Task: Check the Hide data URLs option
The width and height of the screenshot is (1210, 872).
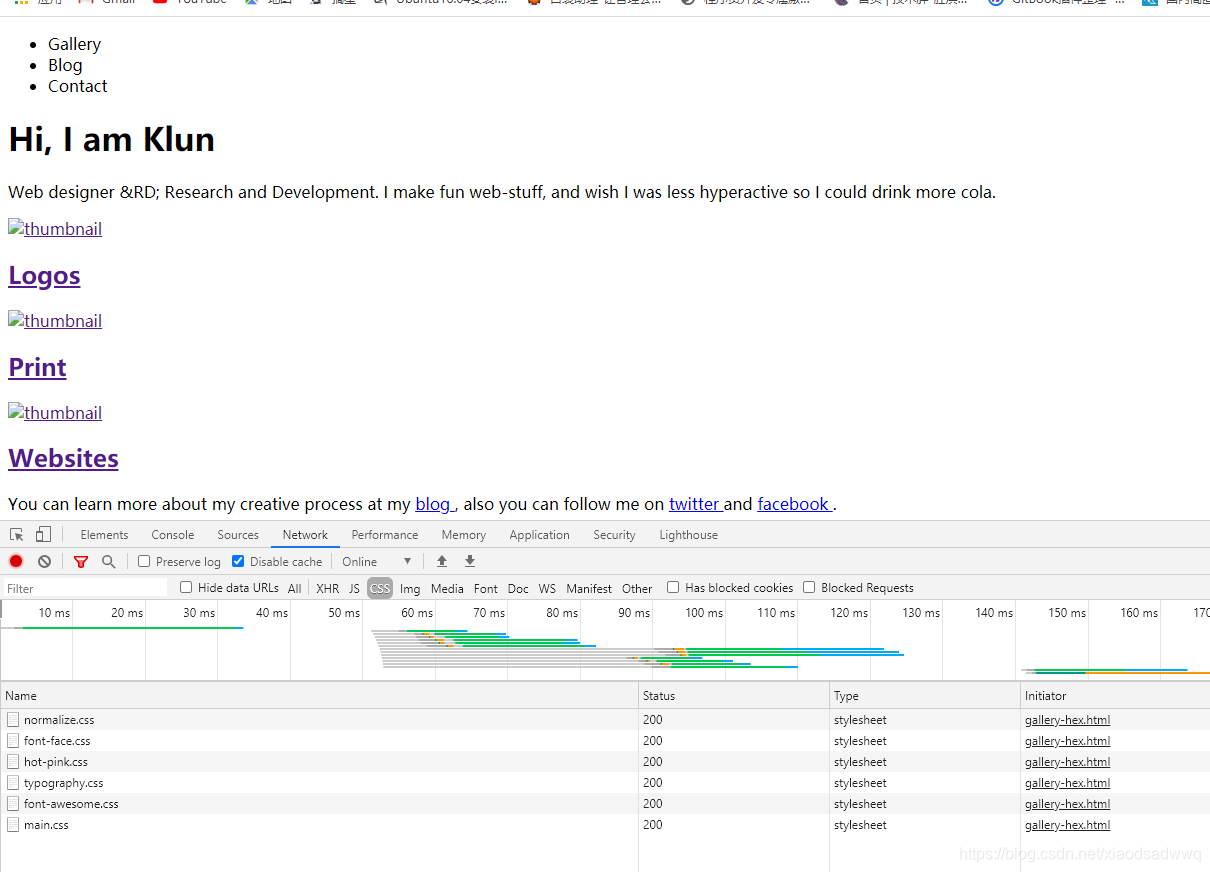Action: click(186, 587)
